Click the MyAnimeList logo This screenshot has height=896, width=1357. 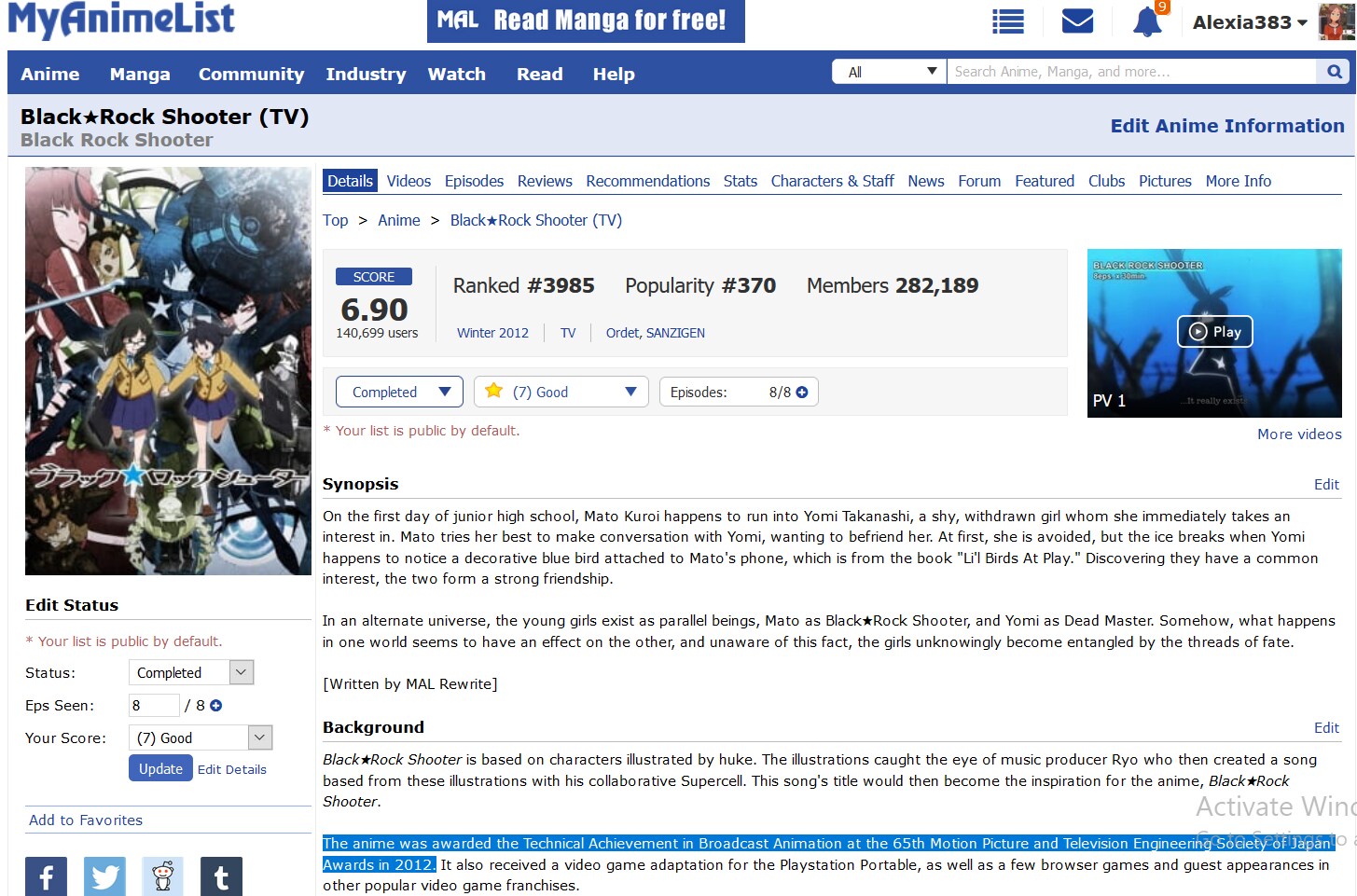[121, 21]
